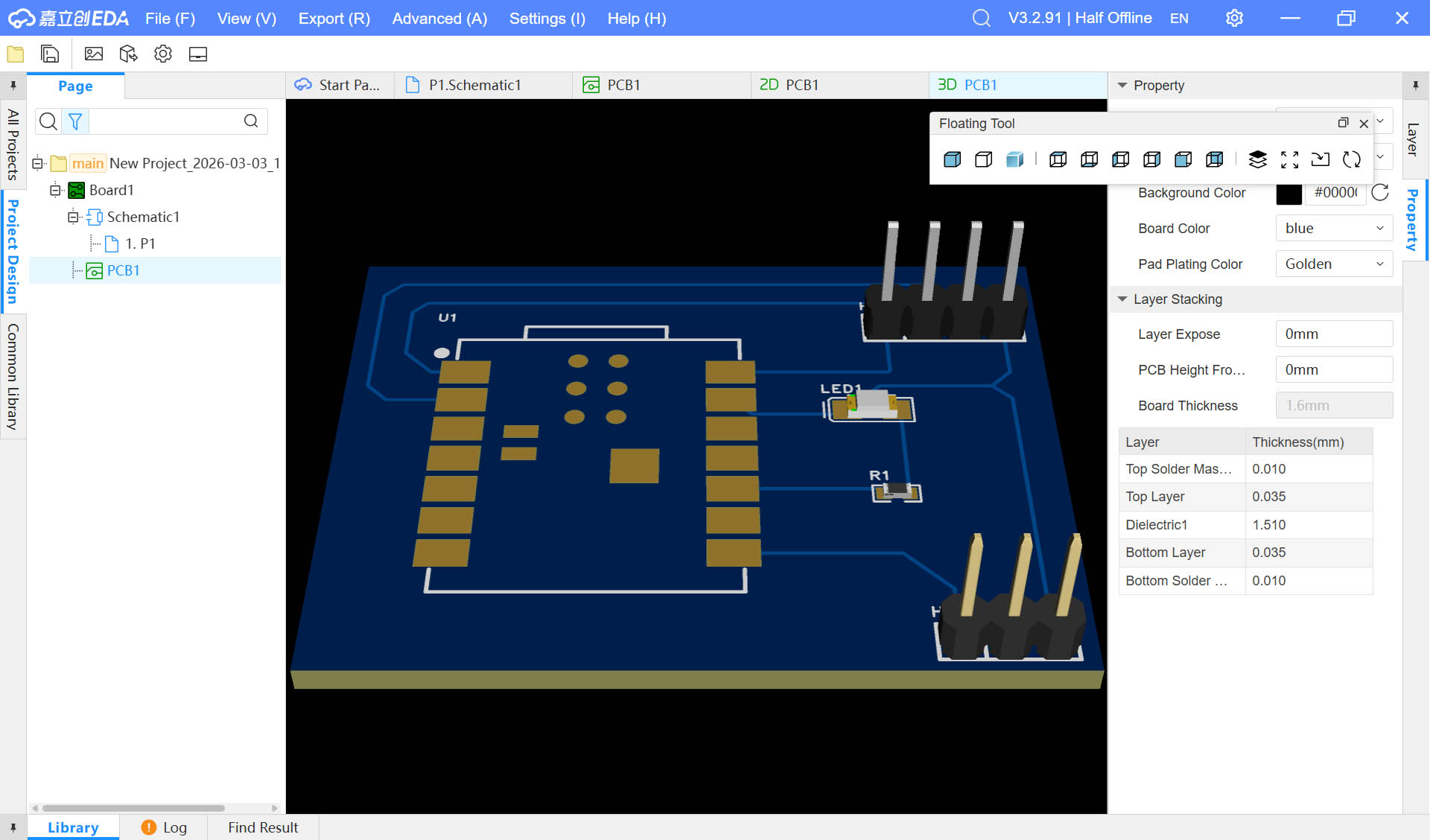Reset background color with the refresh button
This screenshot has width=1430, height=840.
point(1380,193)
